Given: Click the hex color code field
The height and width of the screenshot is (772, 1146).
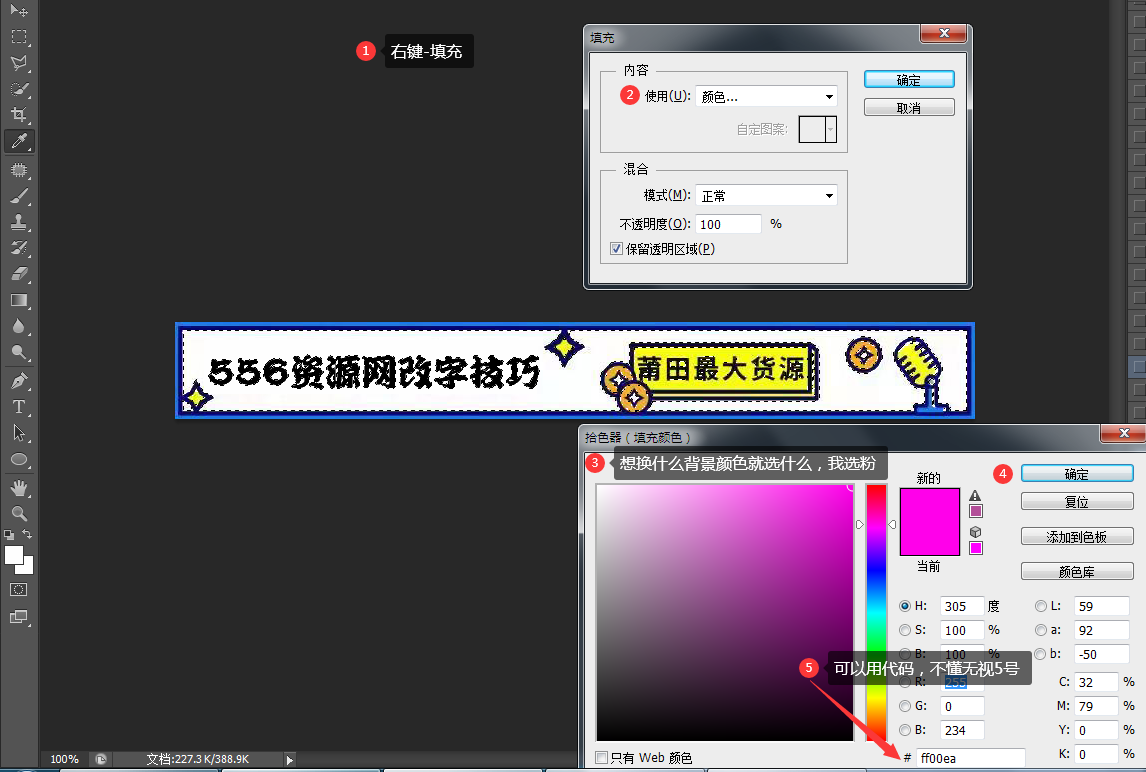Looking at the screenshot, I should (x=970, y=758).
